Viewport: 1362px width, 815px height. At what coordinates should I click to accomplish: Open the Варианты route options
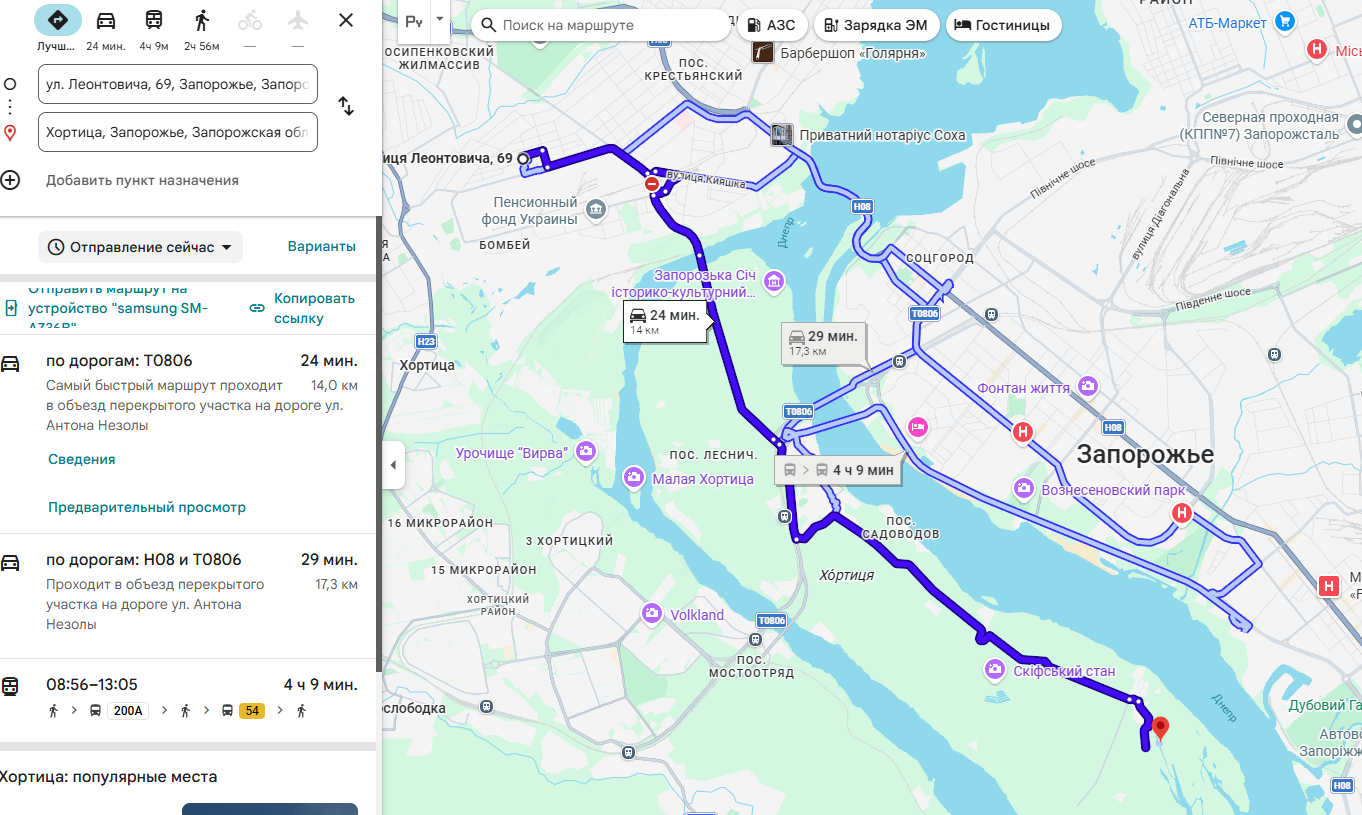pos(322,247)
